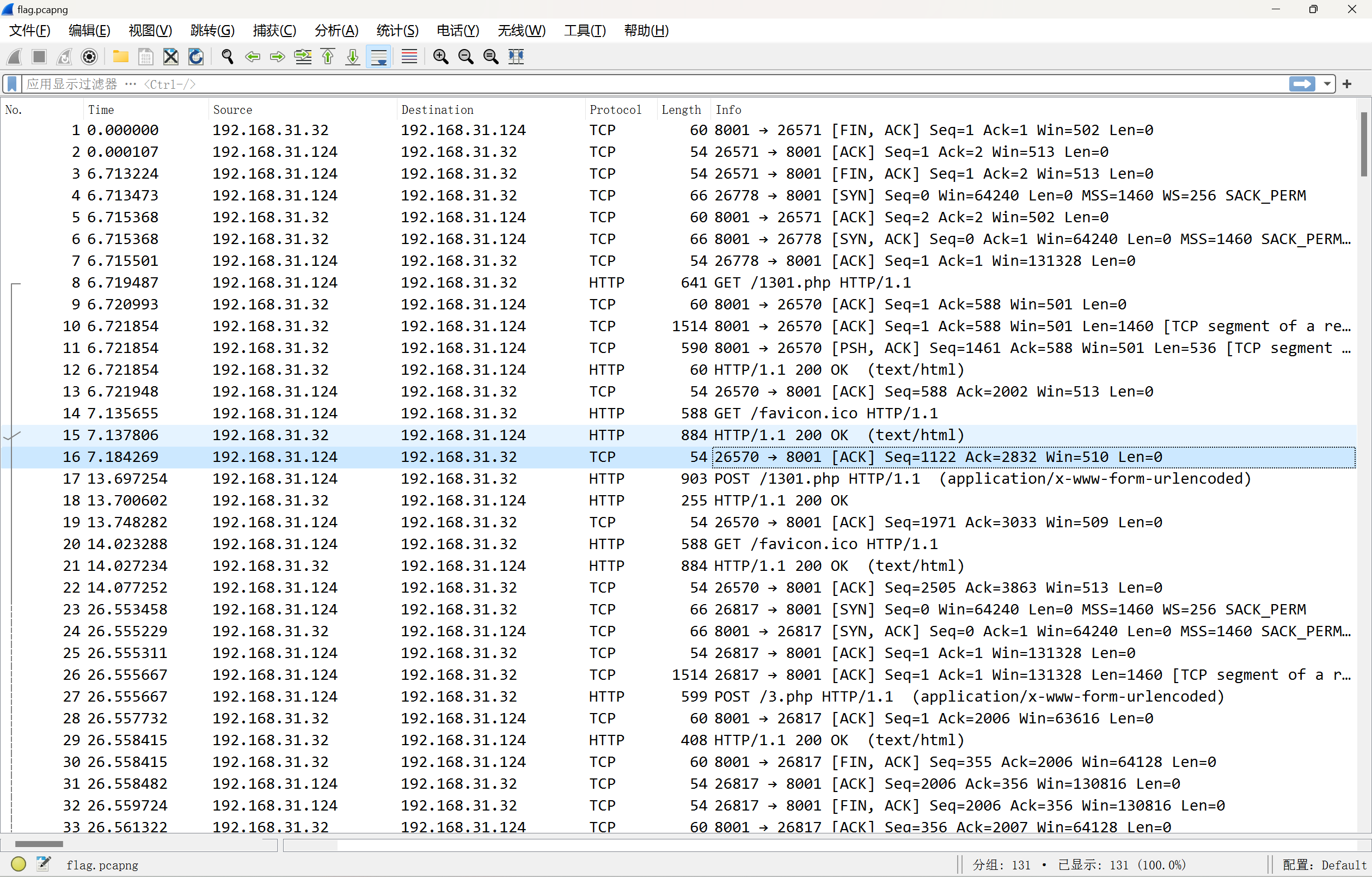
Task: Sort by the Source column header
Action: tap(303, 109)
